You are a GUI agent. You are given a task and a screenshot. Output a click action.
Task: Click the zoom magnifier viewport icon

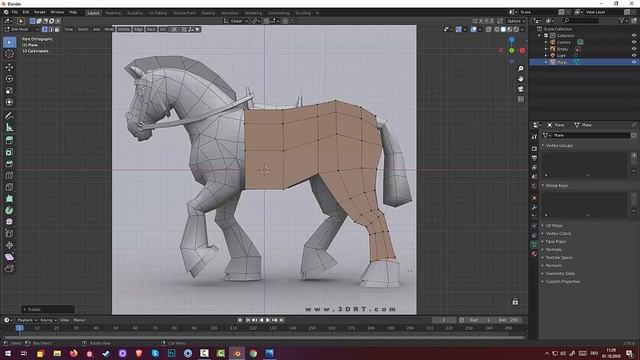tap(520, 69)
